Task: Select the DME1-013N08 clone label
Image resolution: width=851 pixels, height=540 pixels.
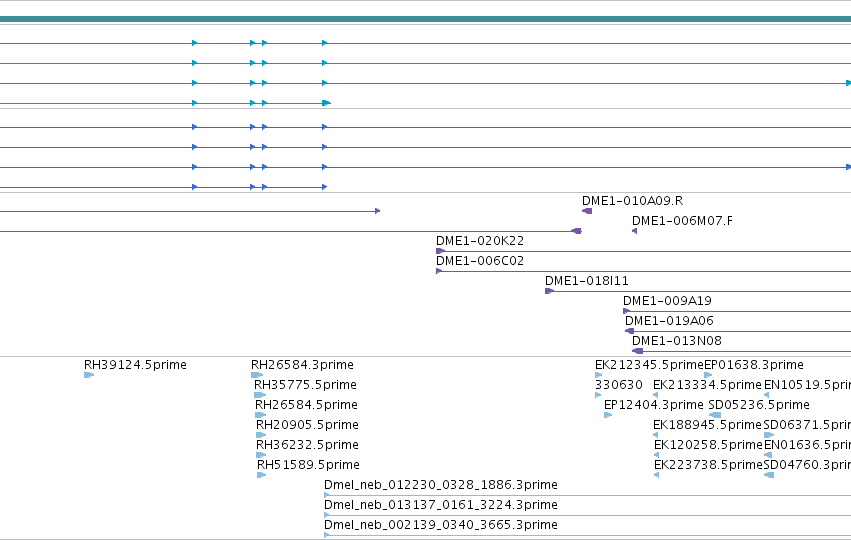Action: pyautogui.click(x=677, y=341)
